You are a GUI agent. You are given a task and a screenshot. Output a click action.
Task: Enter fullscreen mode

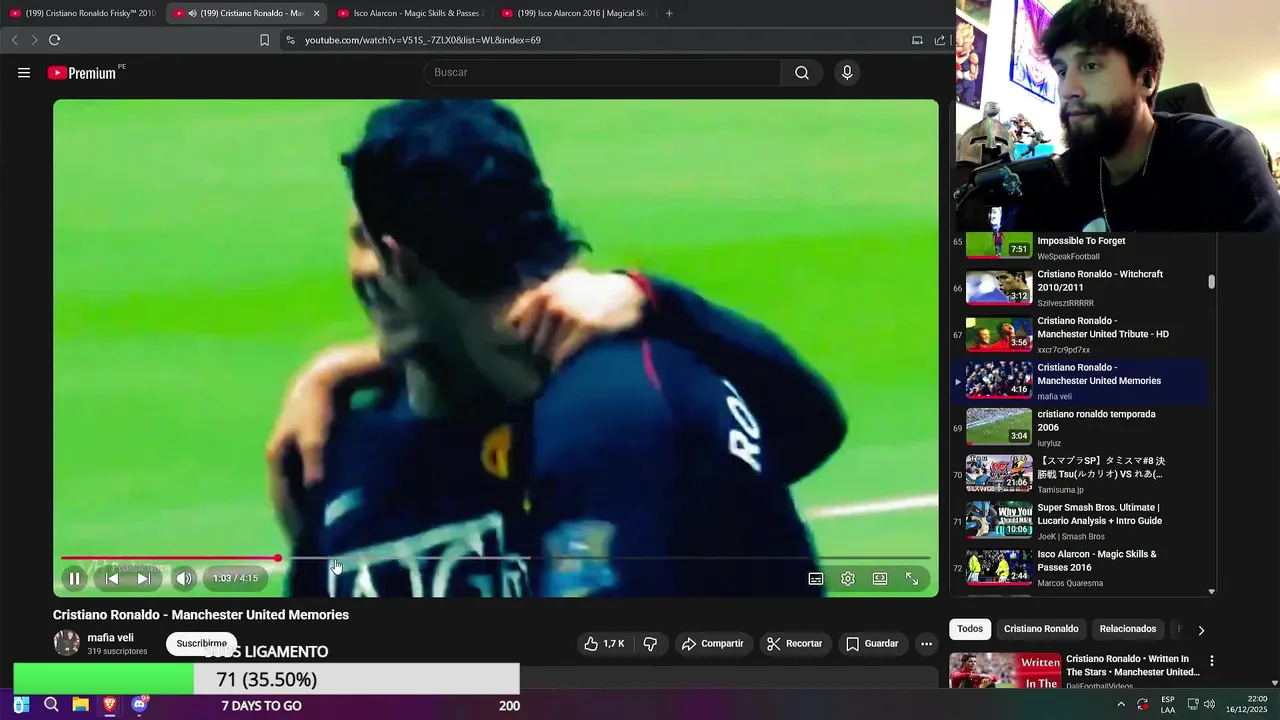(x=912, y=578)
